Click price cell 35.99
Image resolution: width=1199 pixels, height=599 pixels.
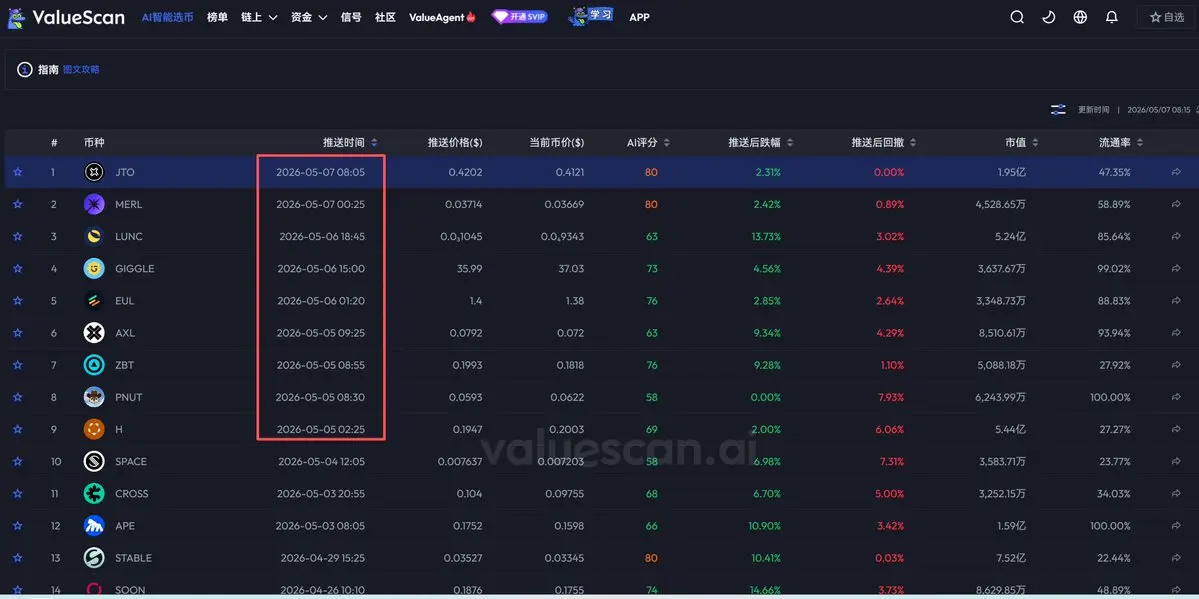click(470, 269)
